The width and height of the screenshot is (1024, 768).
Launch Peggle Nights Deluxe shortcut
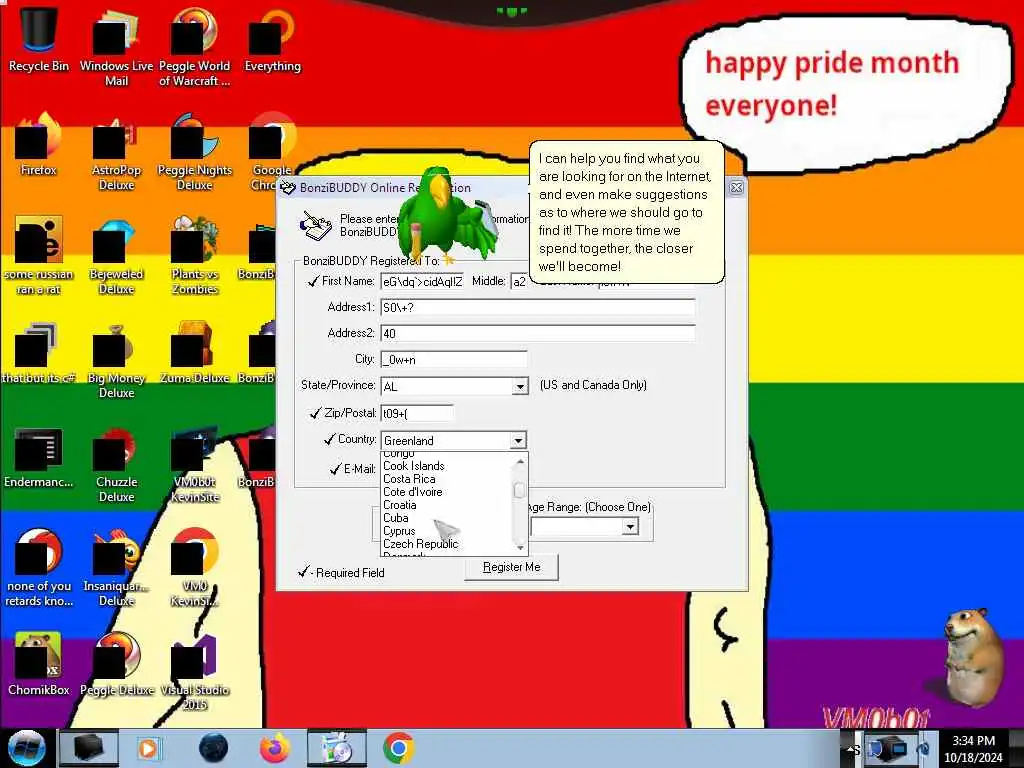tap(194, 152)
